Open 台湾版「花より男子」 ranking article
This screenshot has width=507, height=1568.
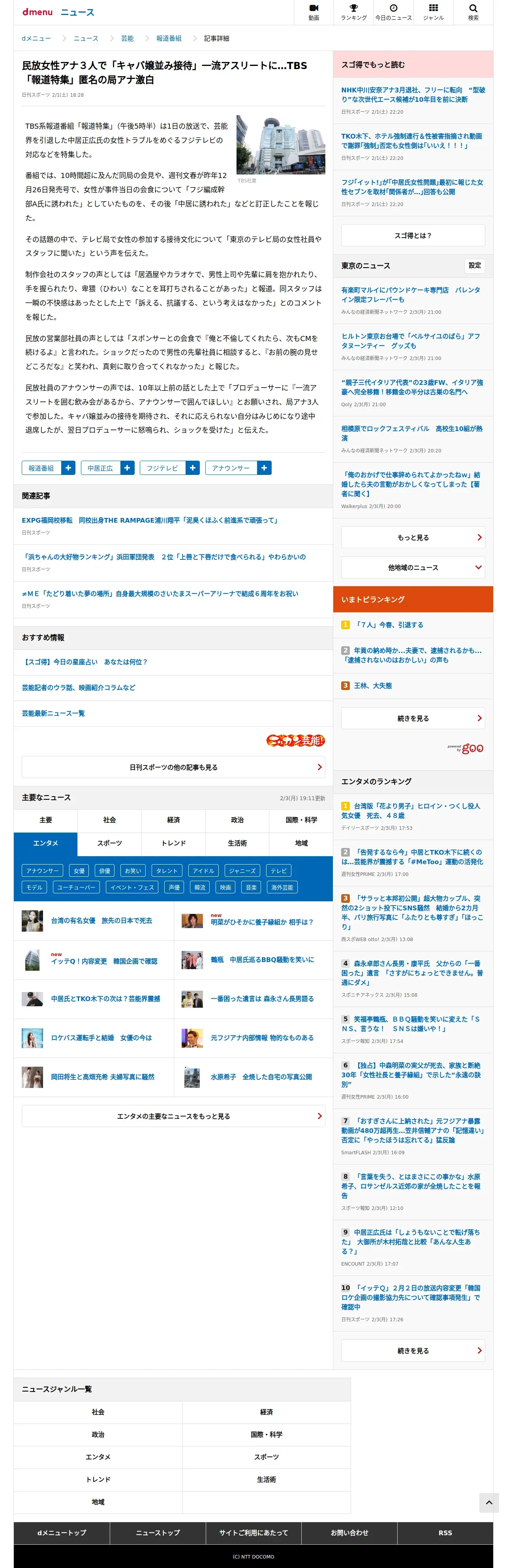(411, 811)
